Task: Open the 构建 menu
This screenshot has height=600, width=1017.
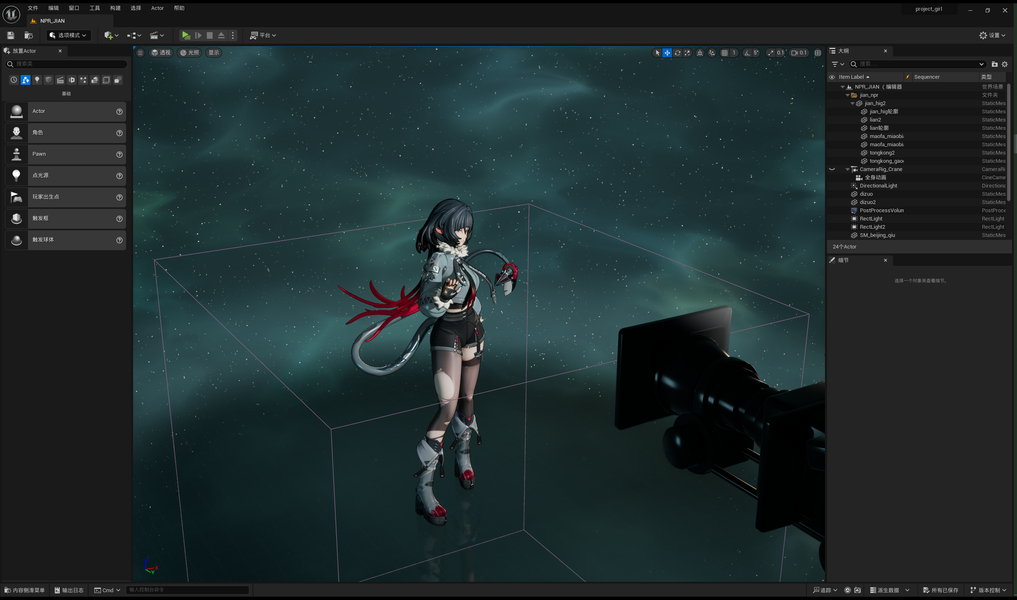Action: click(x=115, y=8)
